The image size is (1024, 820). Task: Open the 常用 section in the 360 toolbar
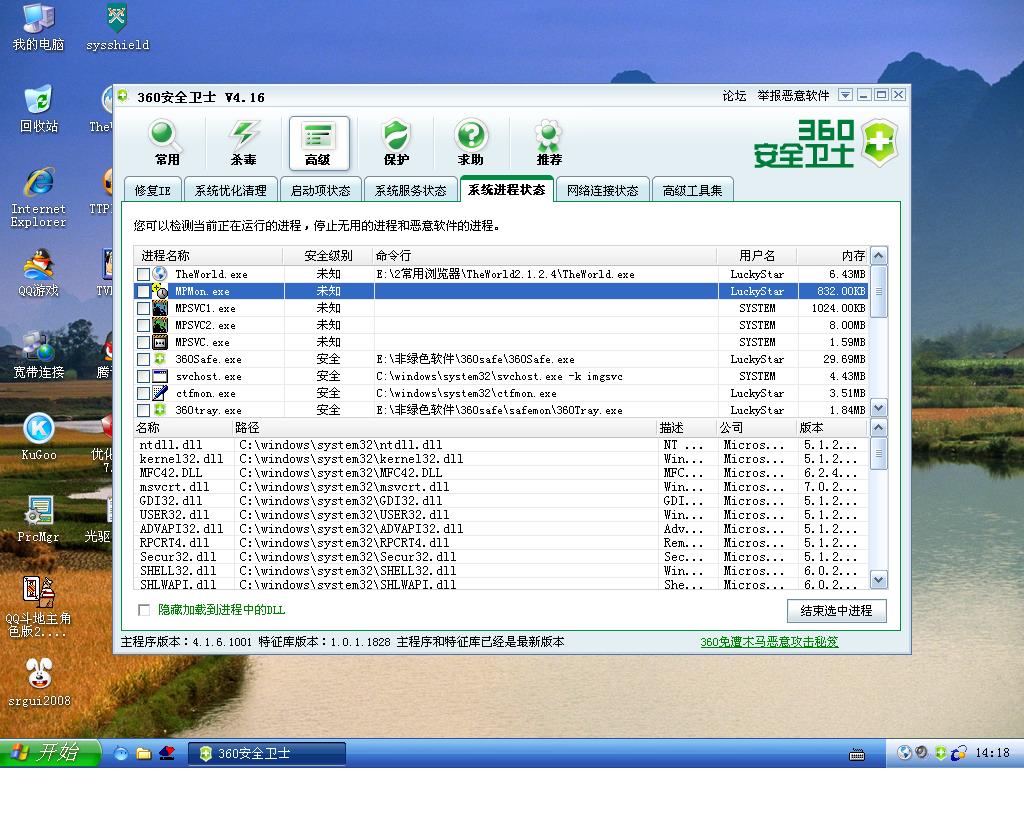[x=167, y=143]
